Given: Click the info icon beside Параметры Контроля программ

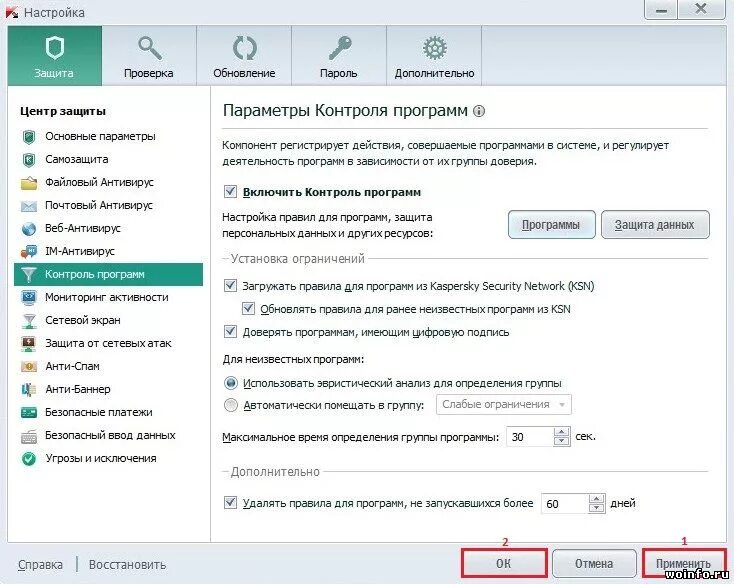Looking at the screenshot, I should (x=479, y=111).
